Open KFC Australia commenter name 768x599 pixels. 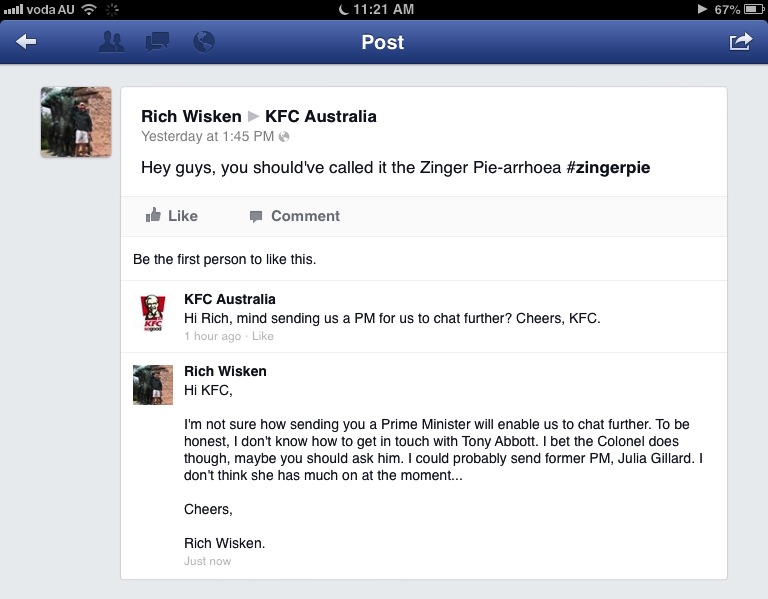pos(230,299)
